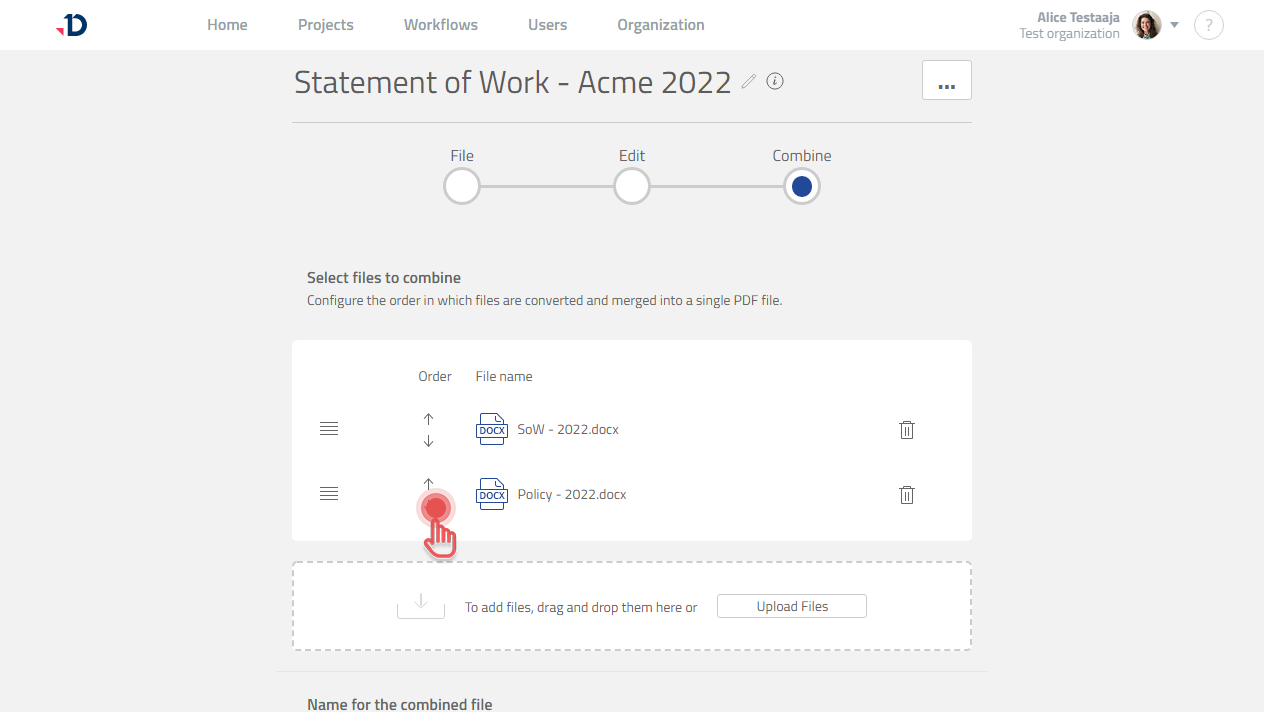Open Workflows in the top navigation
This screenshot has width=1264, height=712.
tap(440, 24)
